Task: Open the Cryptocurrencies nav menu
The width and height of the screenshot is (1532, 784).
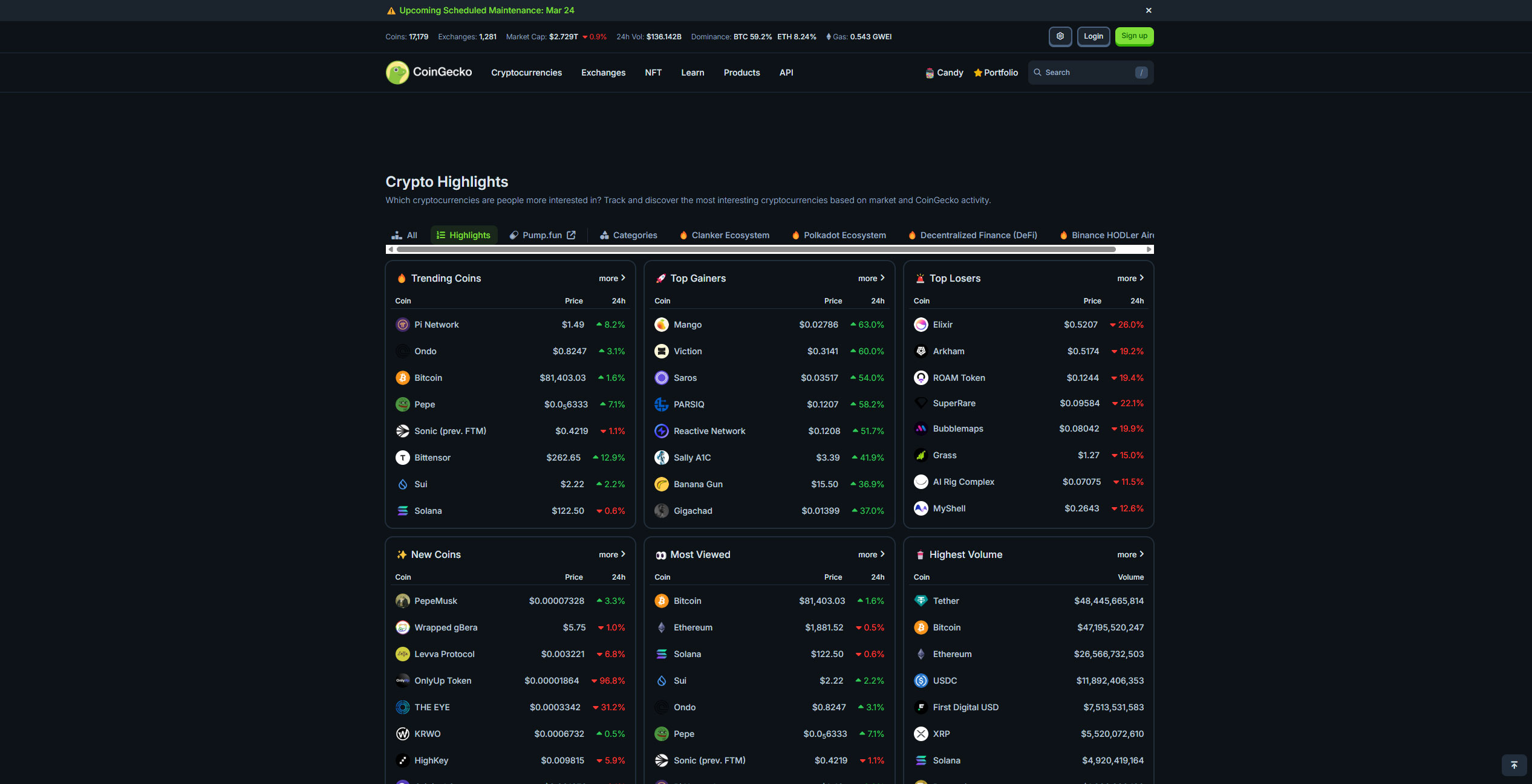Action: click(526, 73)
